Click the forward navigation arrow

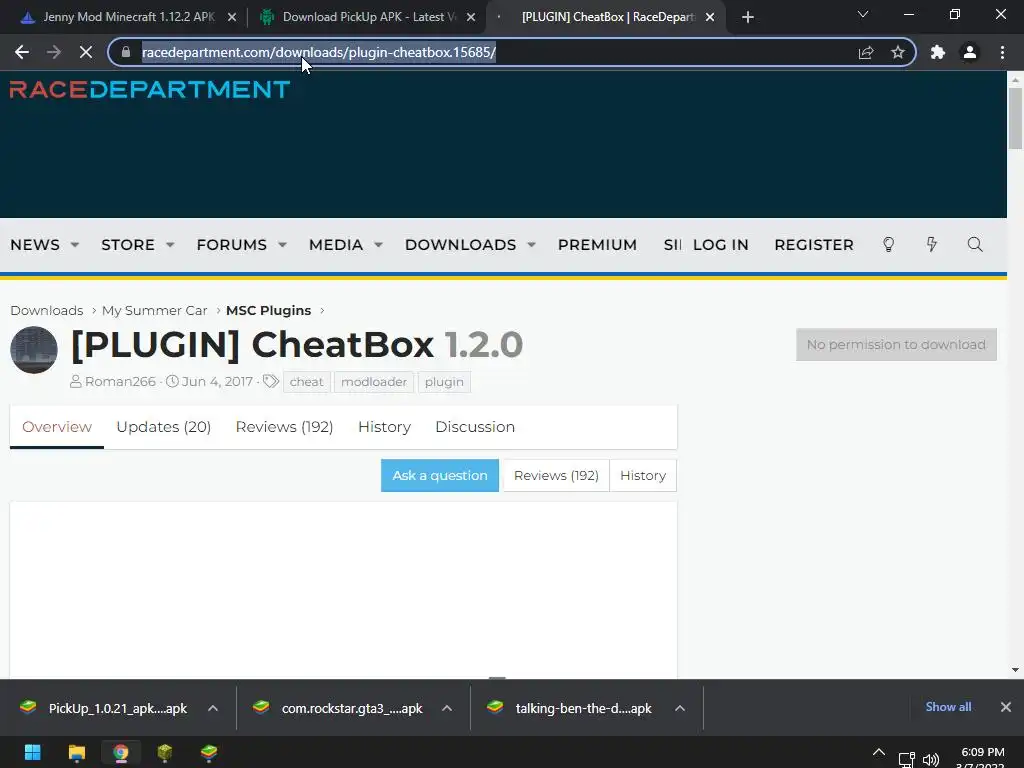coord(54,52)
